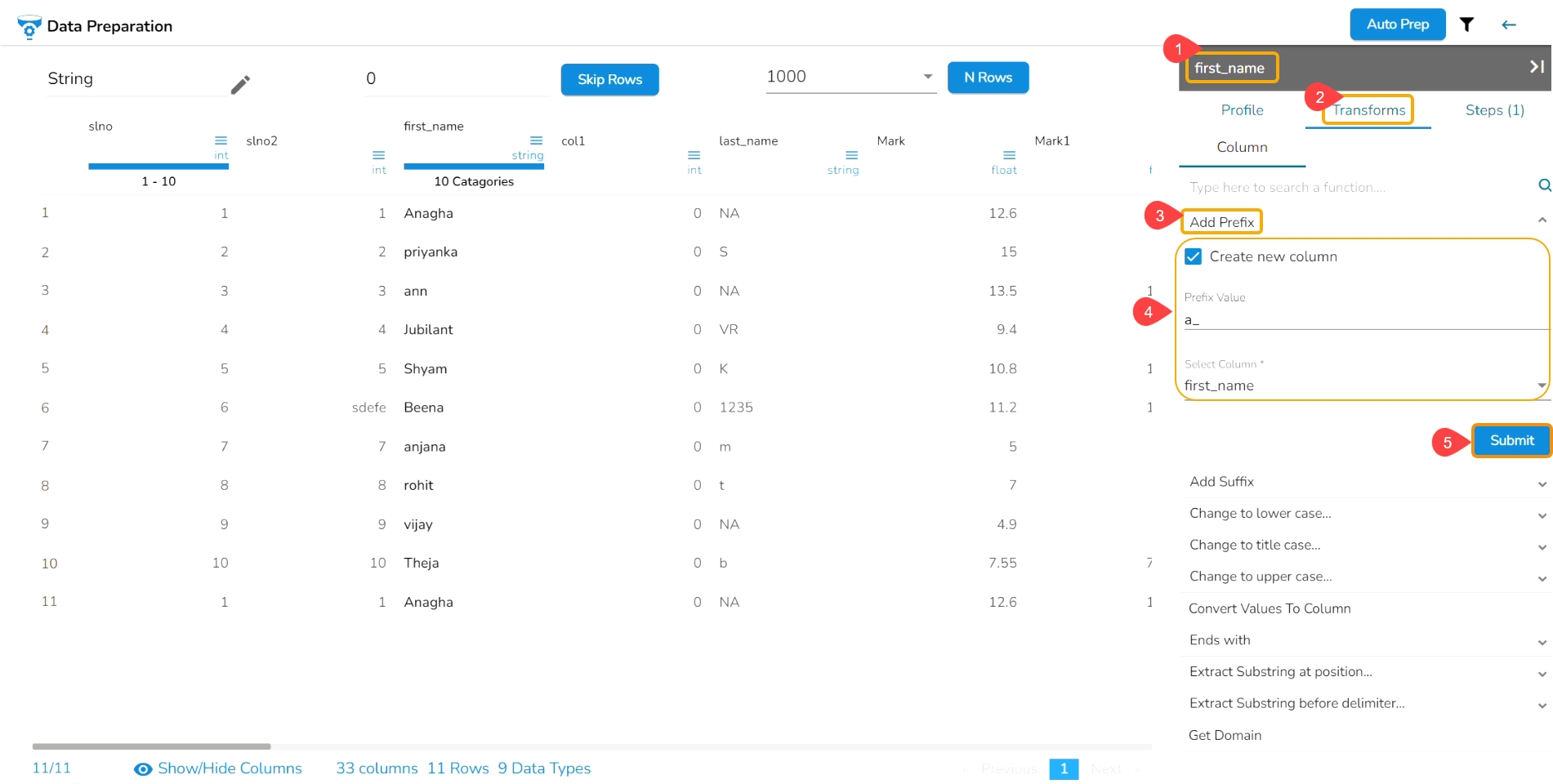Select page 1 in pagination

1064,769
